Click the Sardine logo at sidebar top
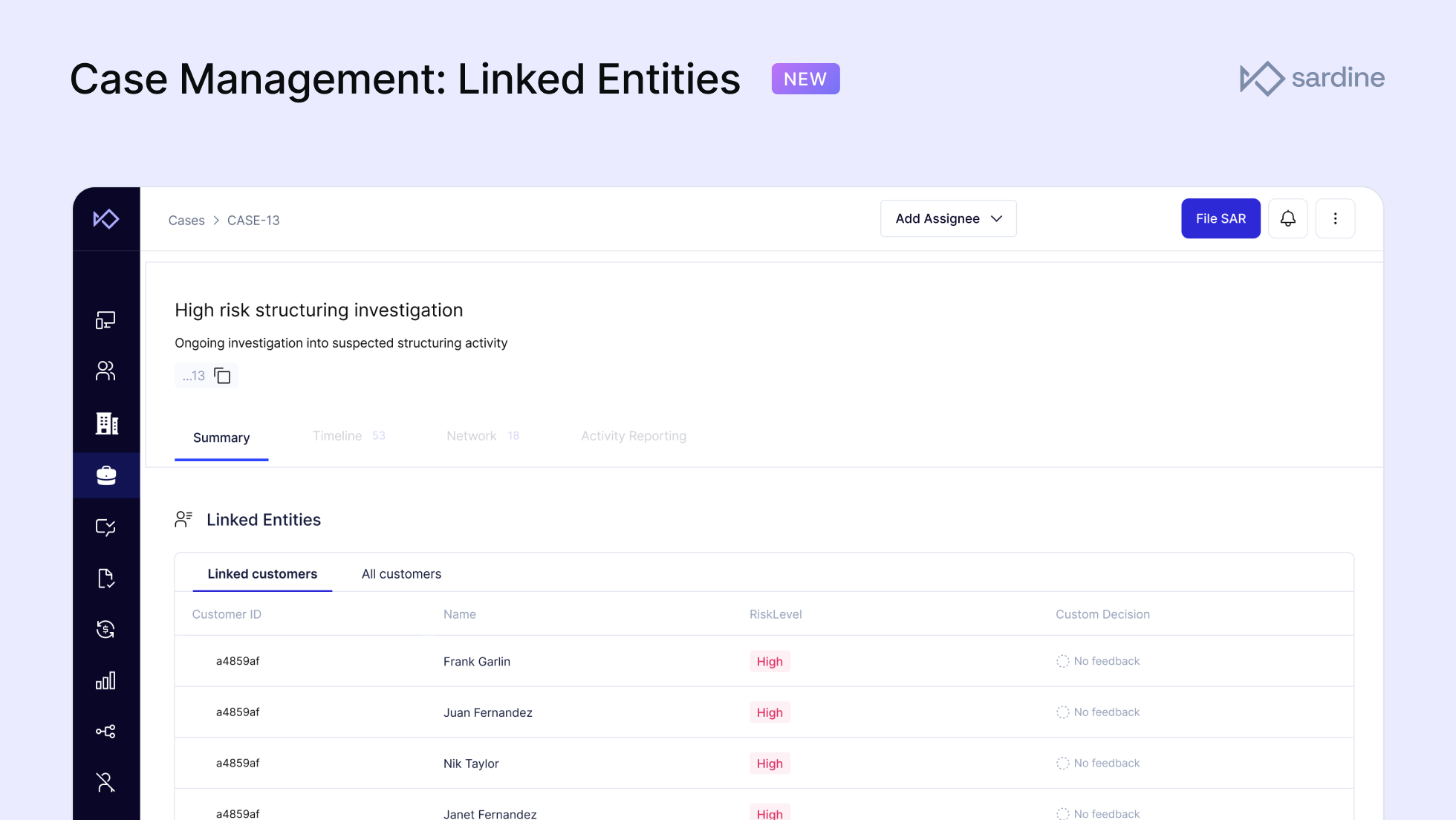Screen dimensions: 1456x820 [x=106, y=218]
